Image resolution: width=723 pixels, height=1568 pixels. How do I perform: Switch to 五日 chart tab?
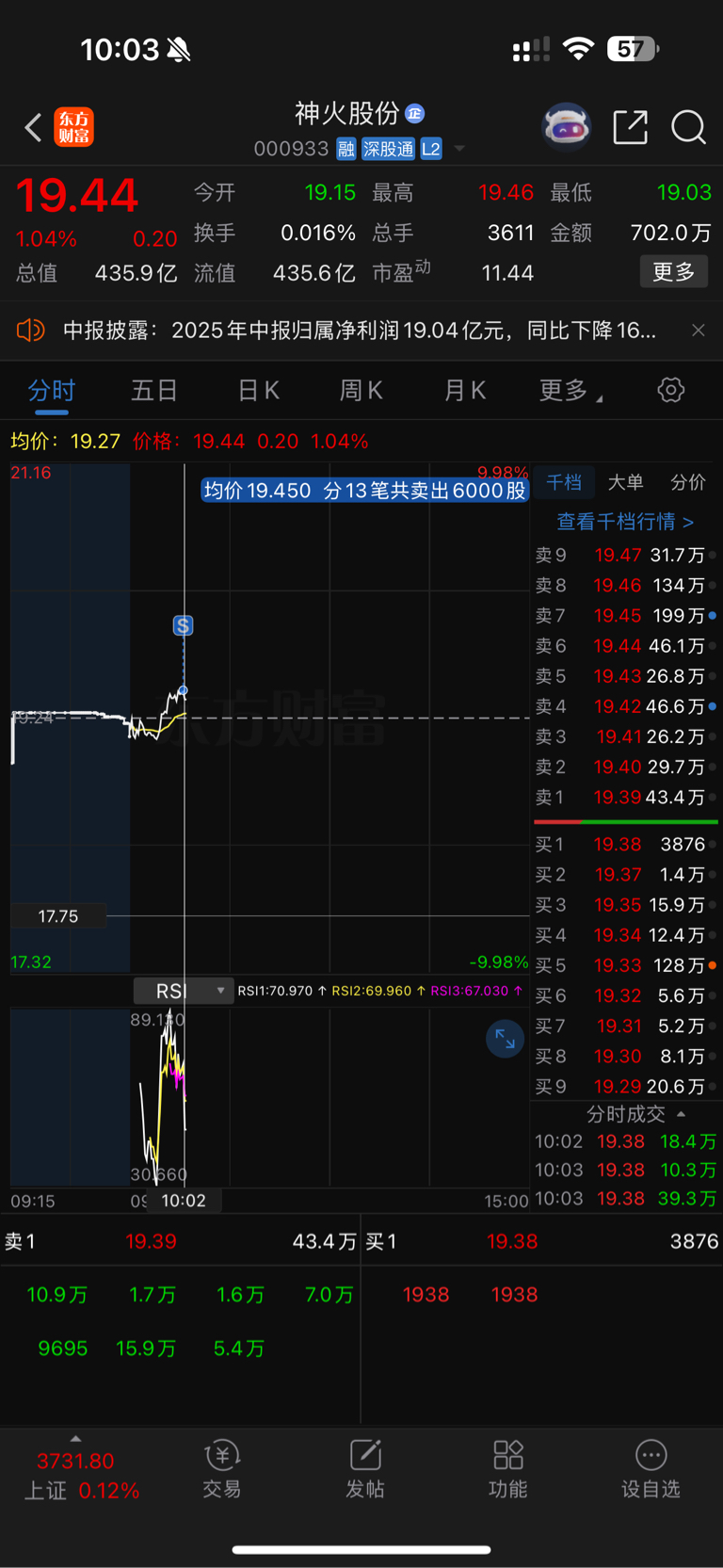click(x=154, y=390)
